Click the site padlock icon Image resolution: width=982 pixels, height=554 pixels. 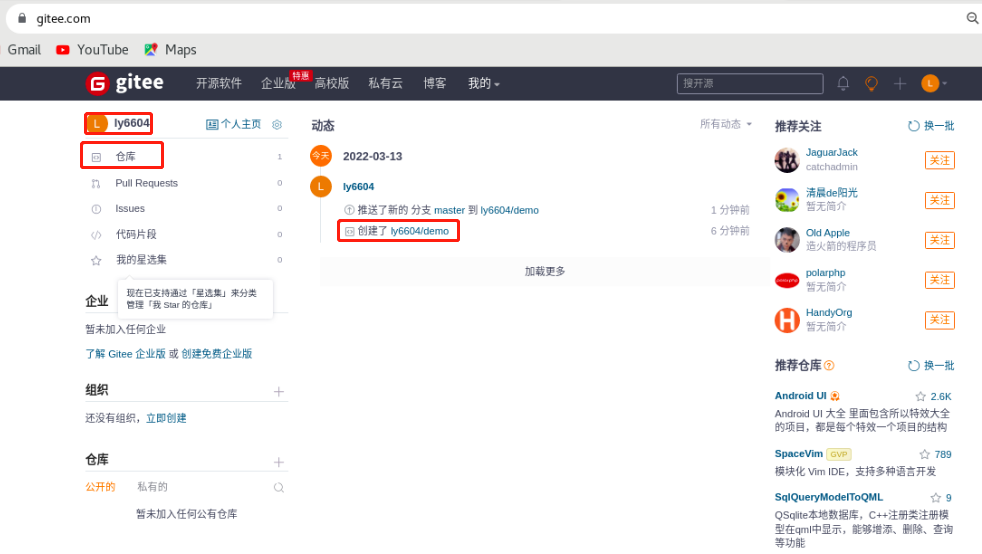tap(22, 18)
